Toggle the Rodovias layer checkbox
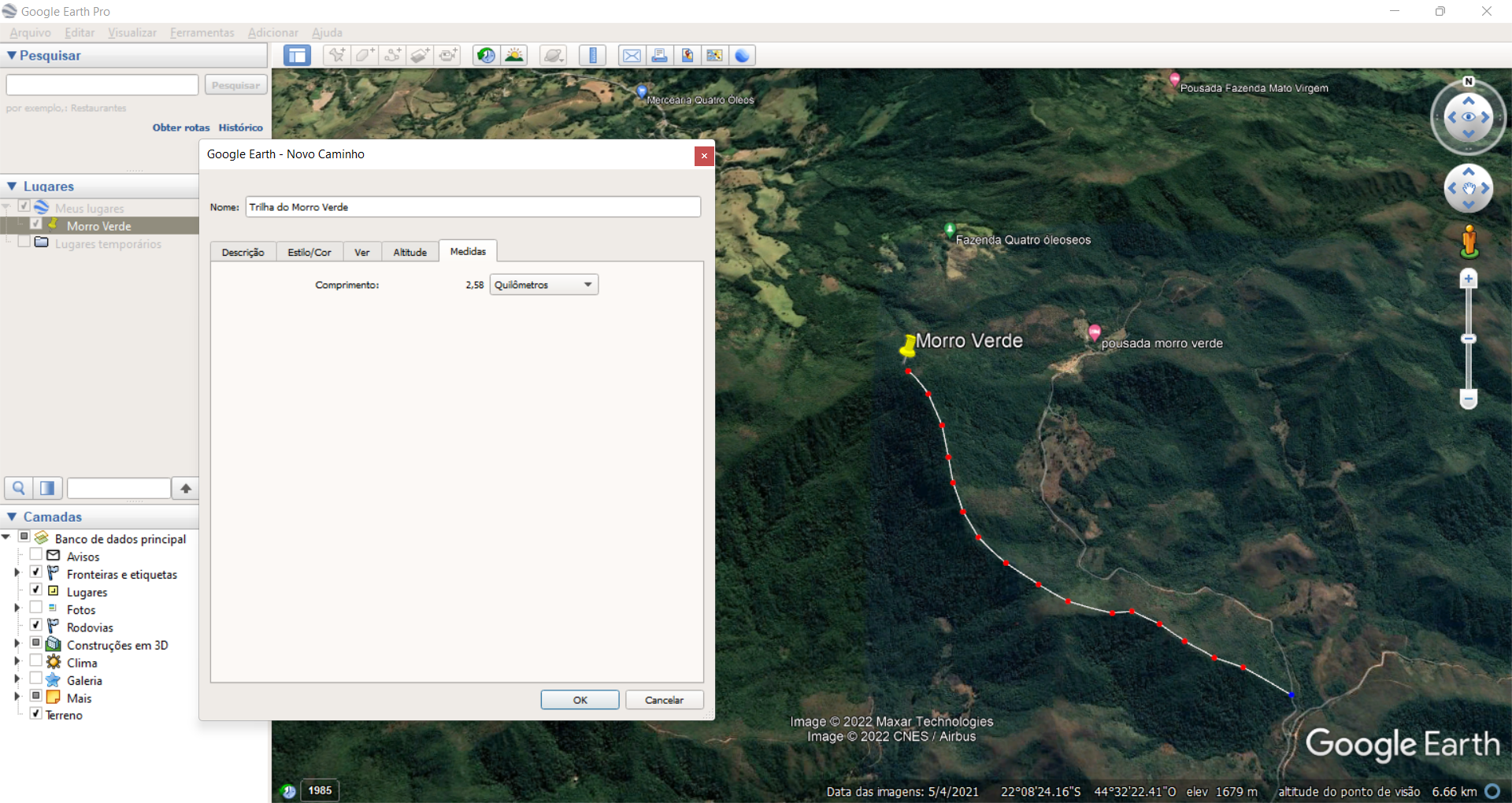1512x803 pixels. 35,625
